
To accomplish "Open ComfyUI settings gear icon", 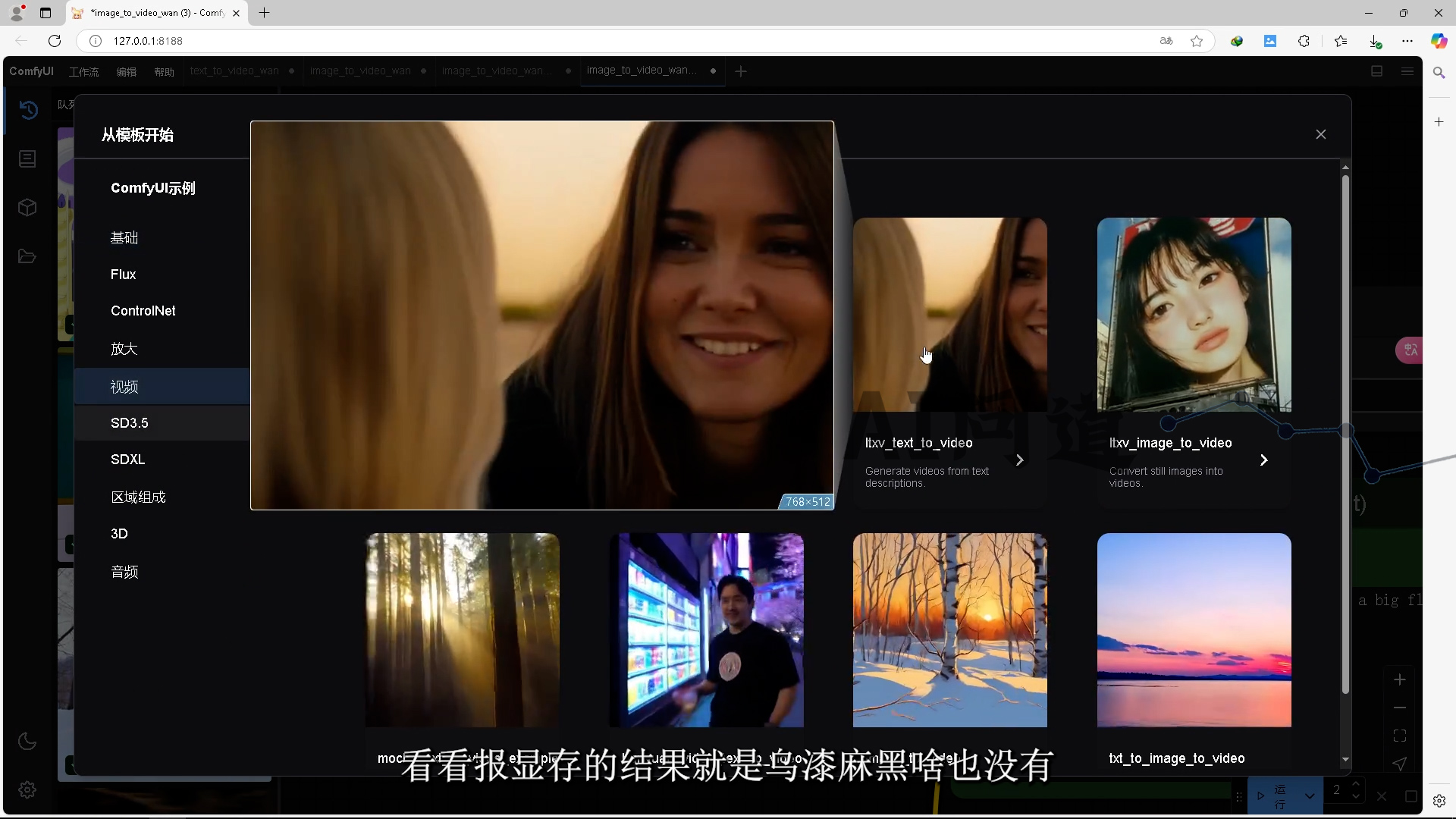I will (x=27, y=789).
